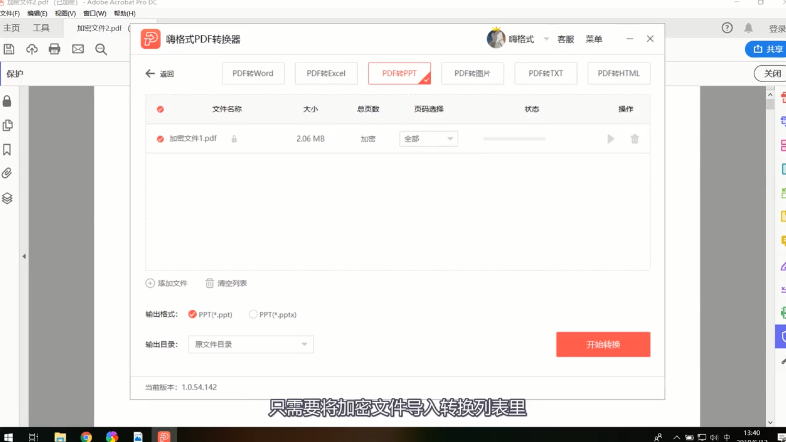Viewport: 786px width, 442px height.
Task: Go to Acrobat 工具 tab
Action: tap(41, 28)
